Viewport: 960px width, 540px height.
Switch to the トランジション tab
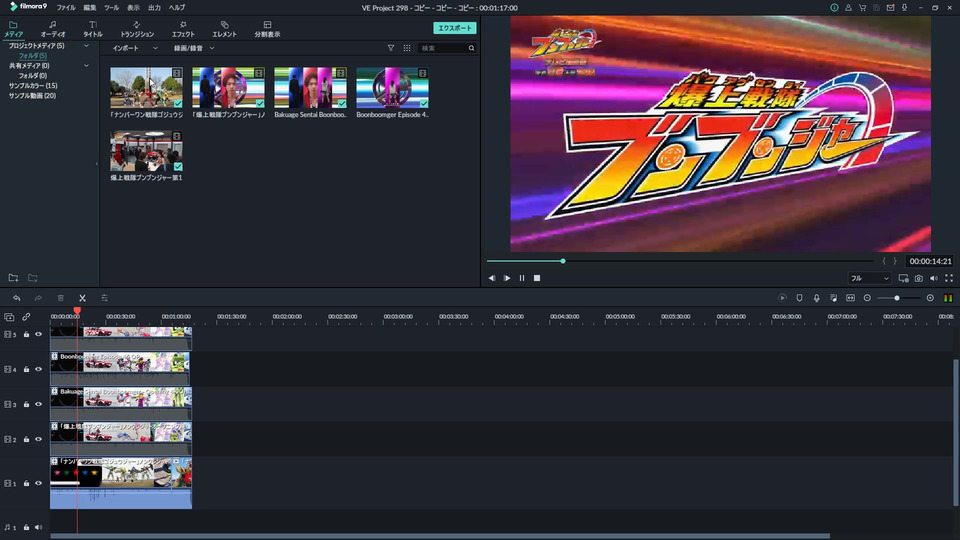(x=137, y=29)
